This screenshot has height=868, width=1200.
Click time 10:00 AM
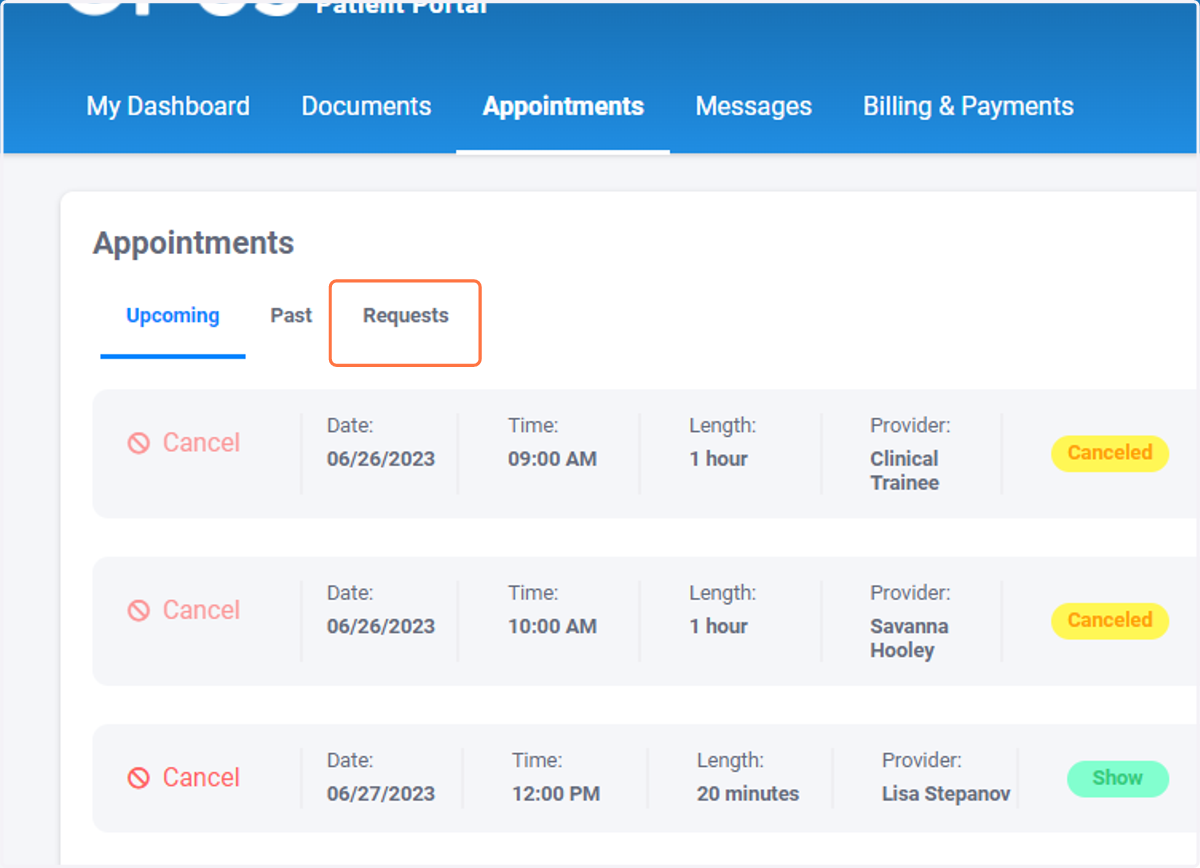[552, 626]
